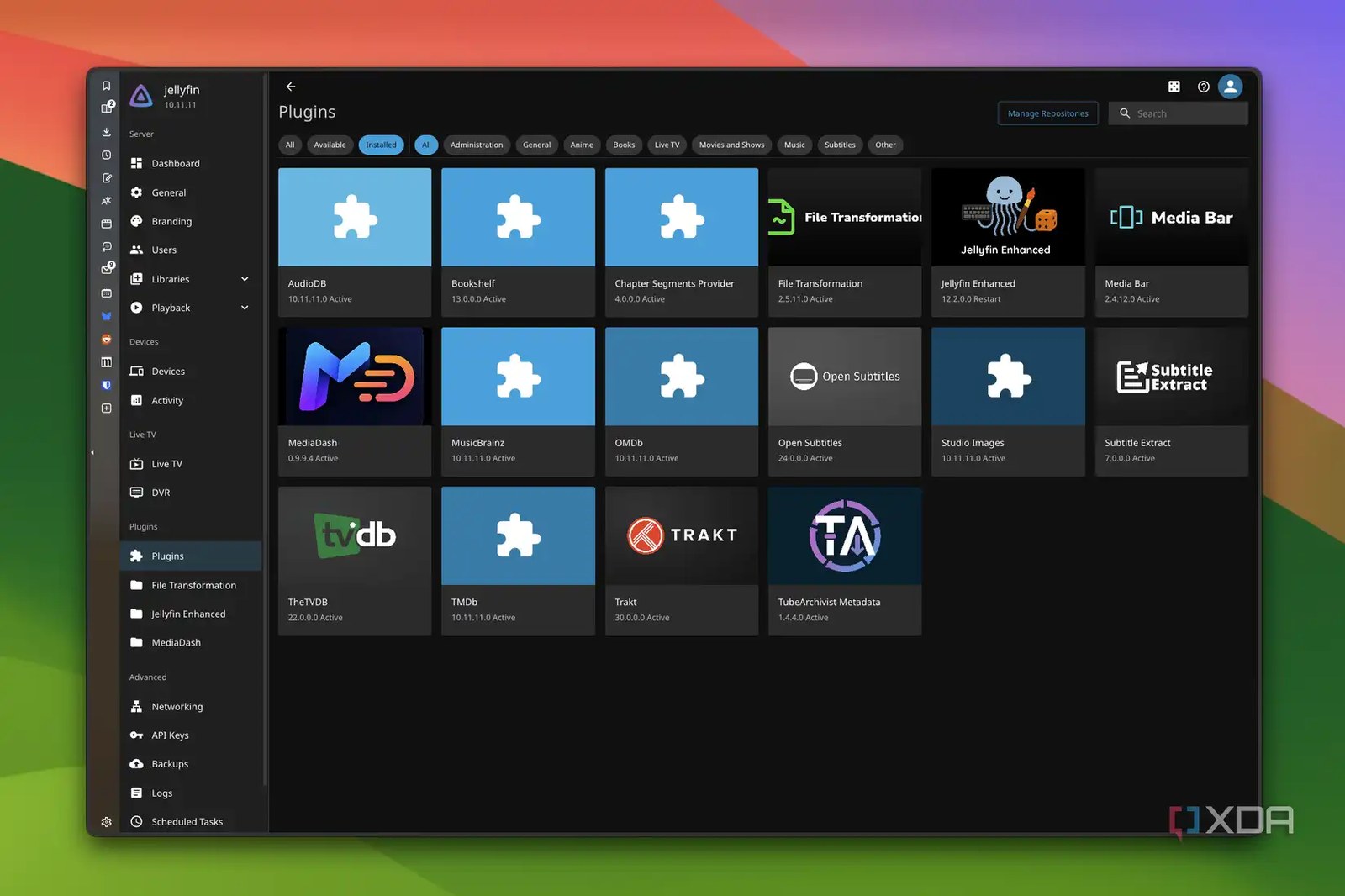
Task: Open General settings in the sidebar
Action: 191,192
